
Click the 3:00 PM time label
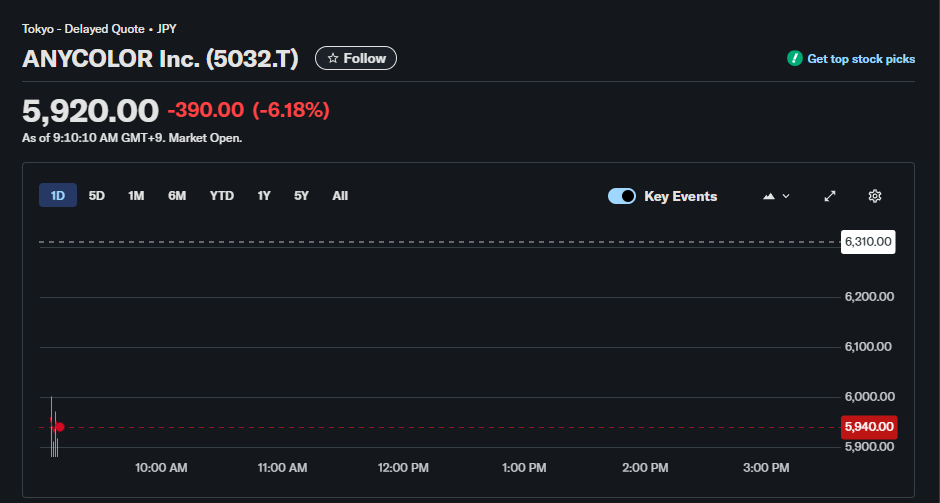coord(766,468)
